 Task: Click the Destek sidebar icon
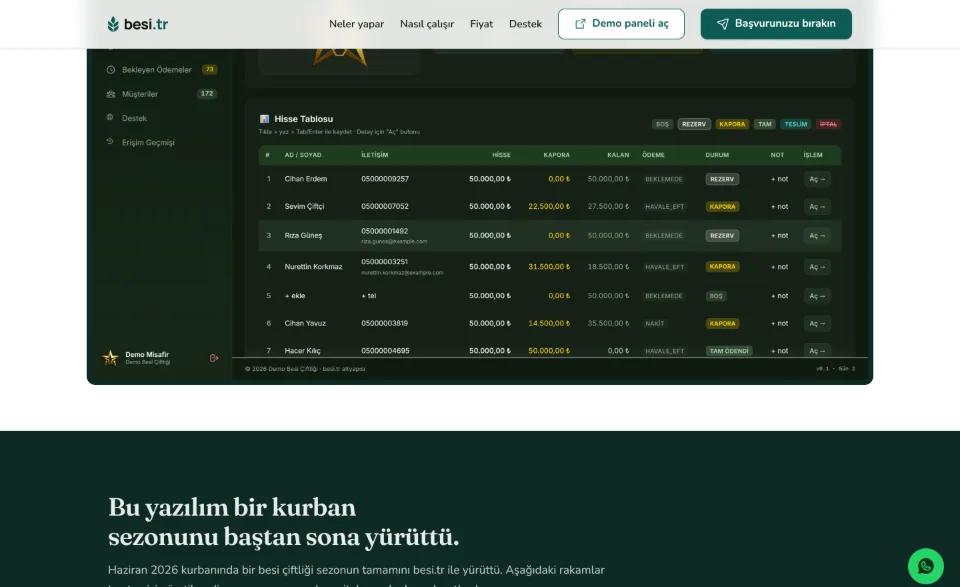[x=110, y=118]
